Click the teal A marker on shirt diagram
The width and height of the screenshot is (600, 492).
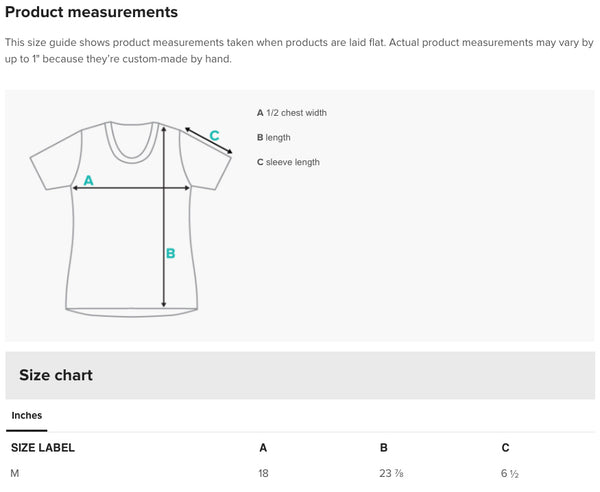pos(88,181)
